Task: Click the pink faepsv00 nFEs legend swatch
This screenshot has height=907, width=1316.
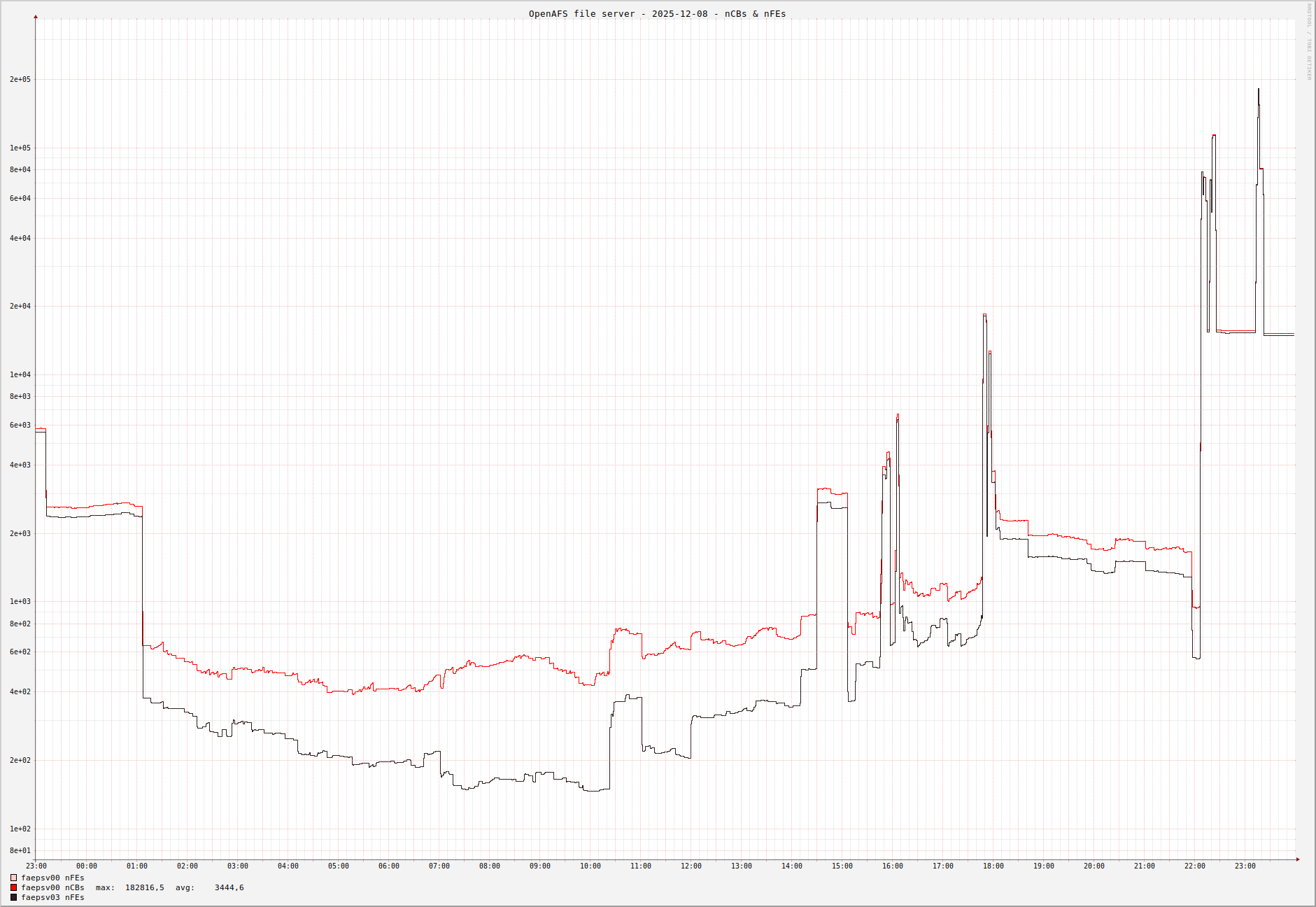Action: pos(13,878)
